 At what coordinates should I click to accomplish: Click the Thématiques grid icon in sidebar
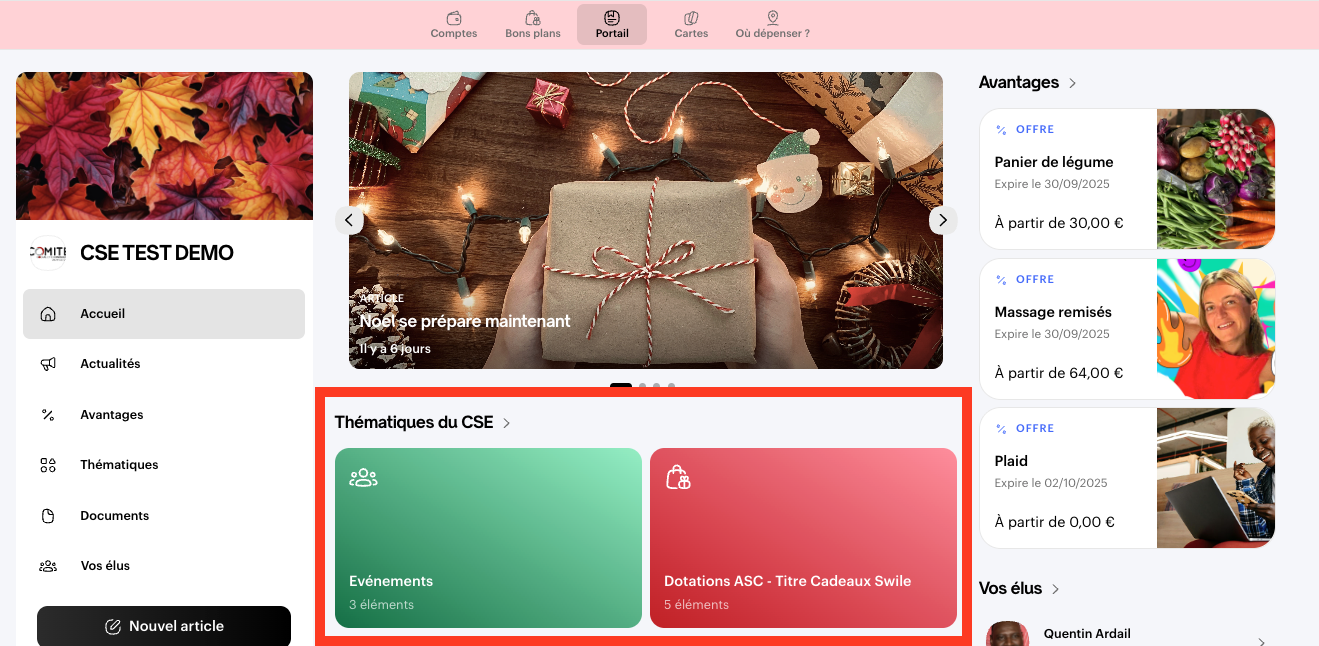coord(48,465)
